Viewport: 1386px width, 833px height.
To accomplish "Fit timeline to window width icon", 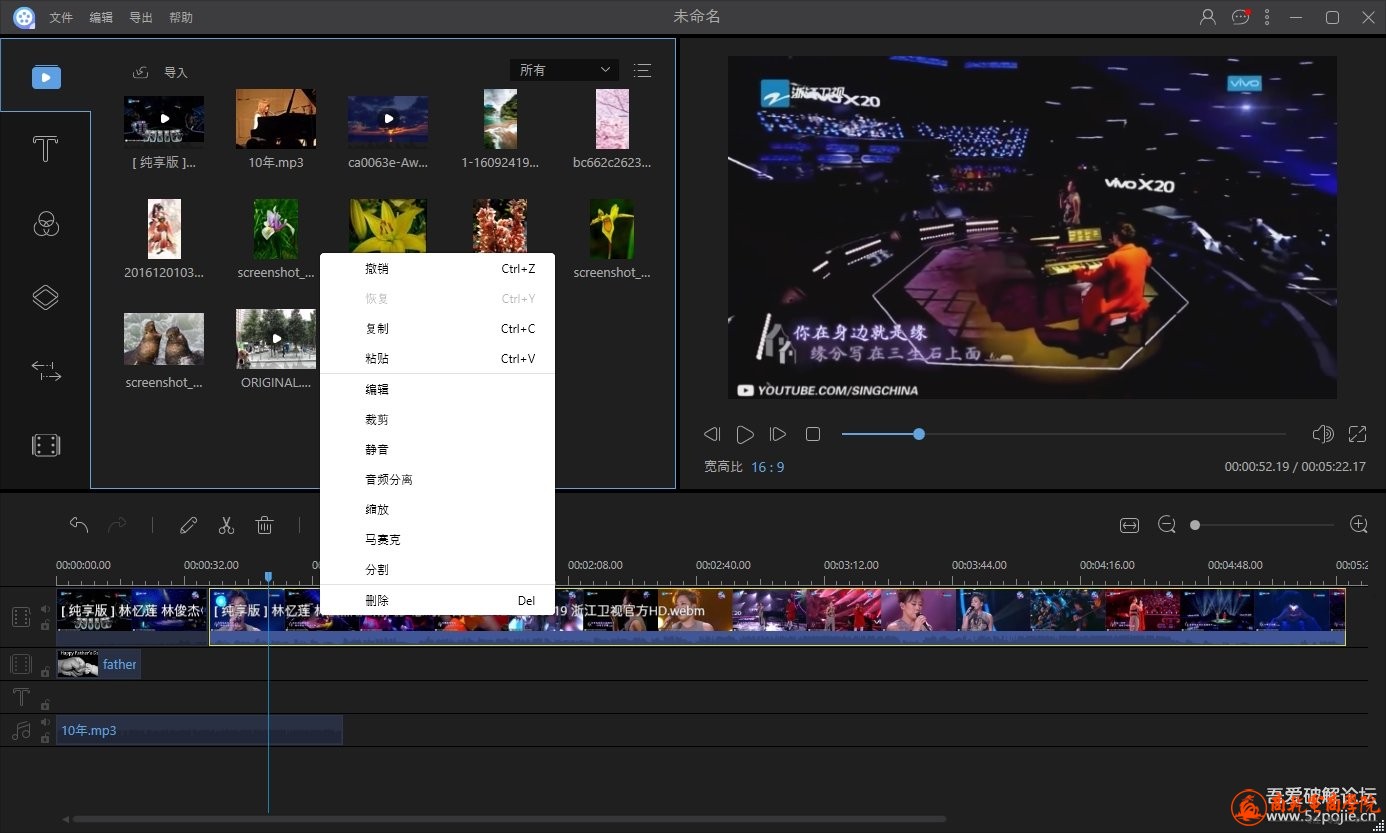I will [x=1129, y=525].
